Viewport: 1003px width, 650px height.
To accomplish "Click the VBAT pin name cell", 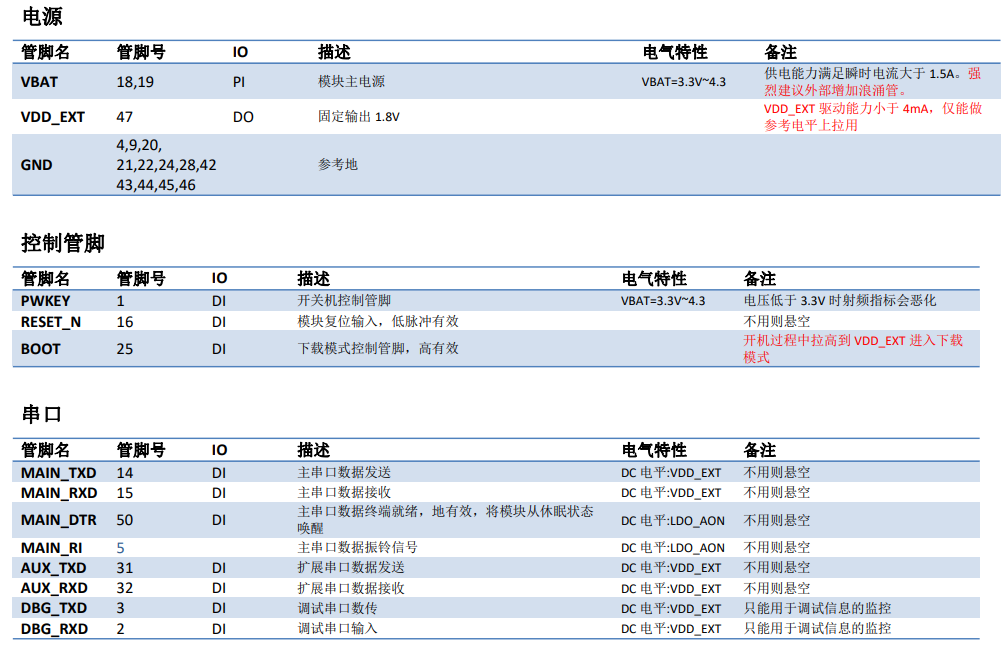I will (x=39, y=82).
